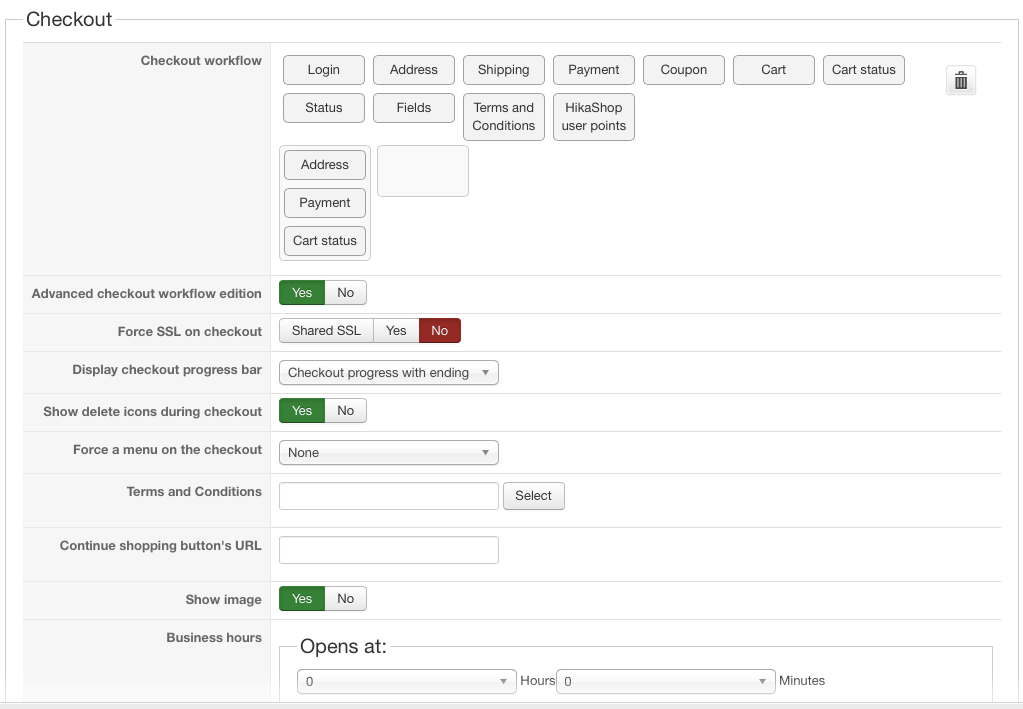Click the HikaShop user points block
Image resolution: width=1023 pixels, height=709 pixels.
[593, 117]
